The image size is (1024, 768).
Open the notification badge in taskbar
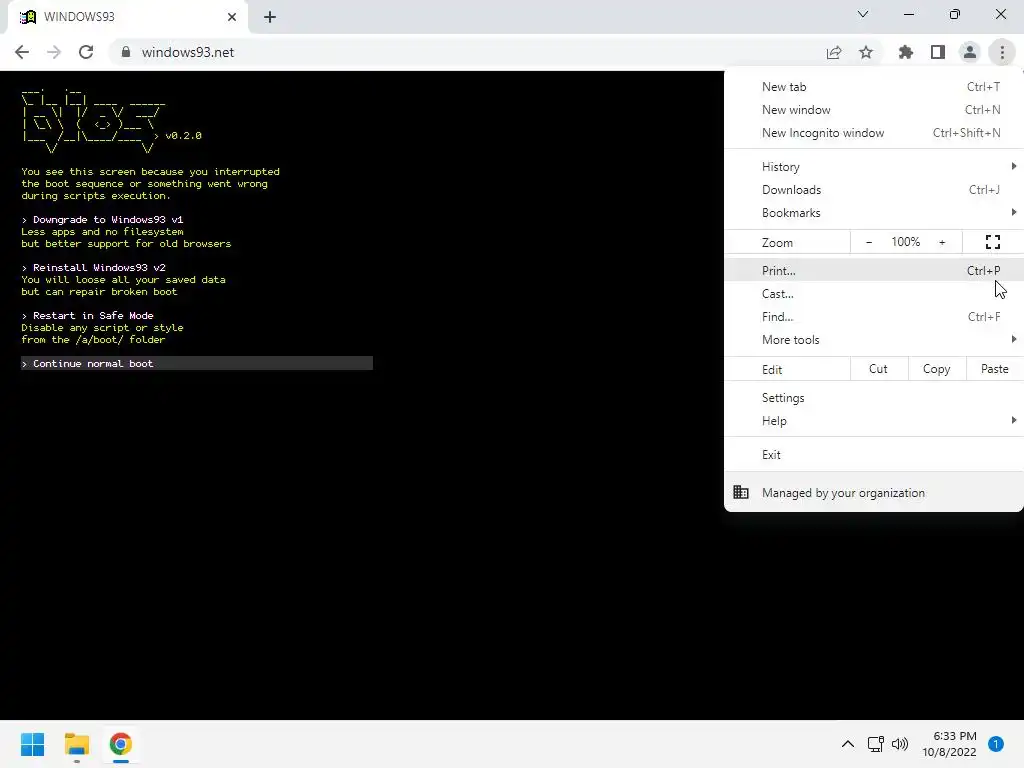click(x=996, y=744)
